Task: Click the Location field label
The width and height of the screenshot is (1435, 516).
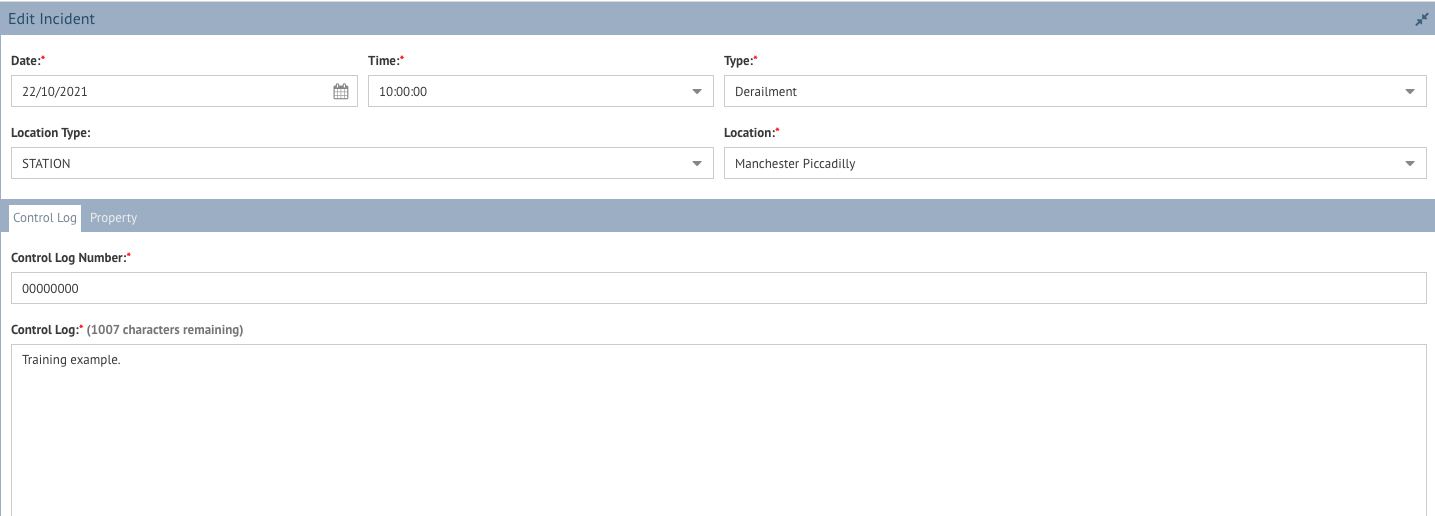Action: [752, 133]
